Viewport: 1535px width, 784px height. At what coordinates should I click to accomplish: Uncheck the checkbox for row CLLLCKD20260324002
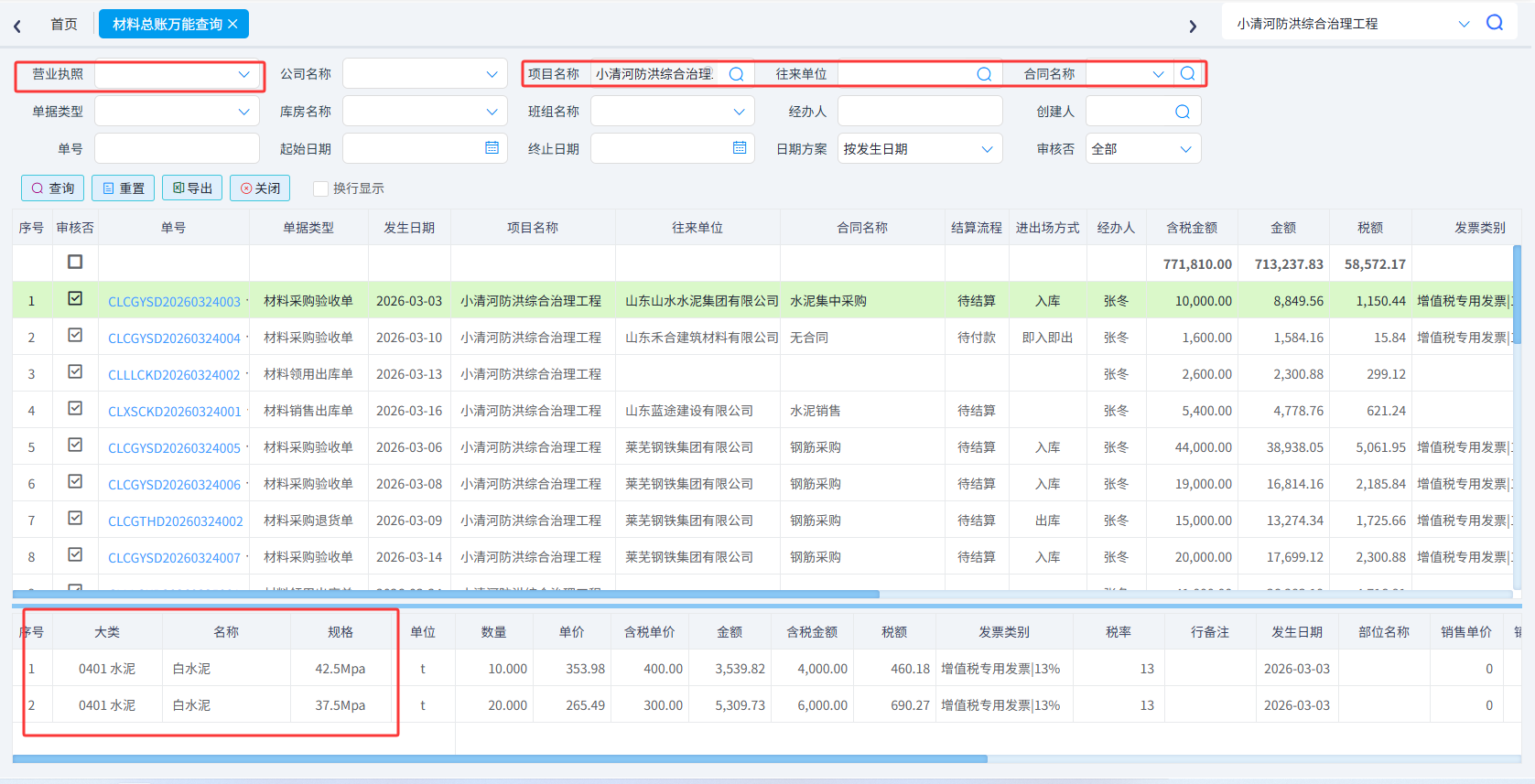pyautogui.click(x=75, y=372)
